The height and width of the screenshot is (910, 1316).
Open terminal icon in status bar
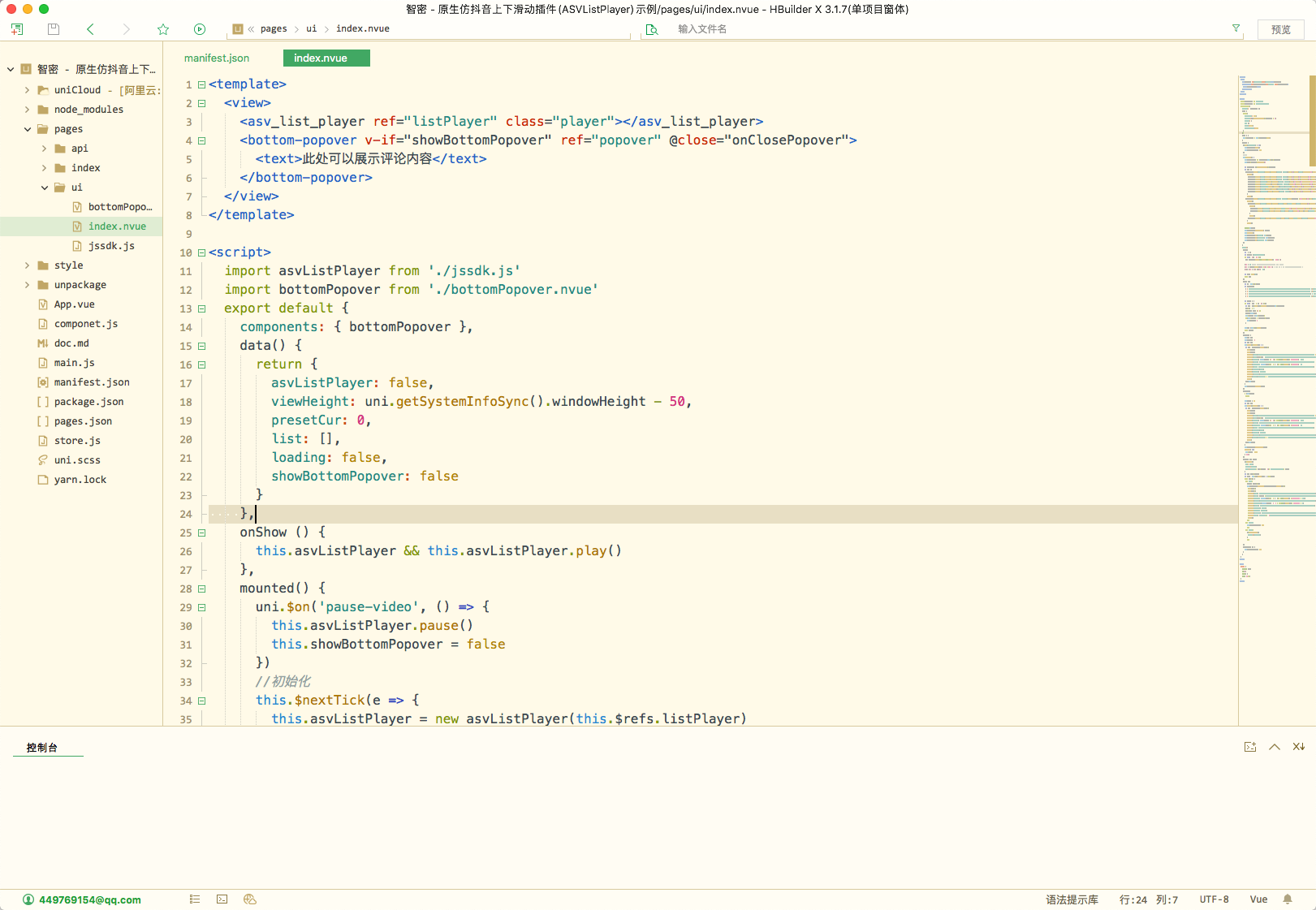click(222, 899)
